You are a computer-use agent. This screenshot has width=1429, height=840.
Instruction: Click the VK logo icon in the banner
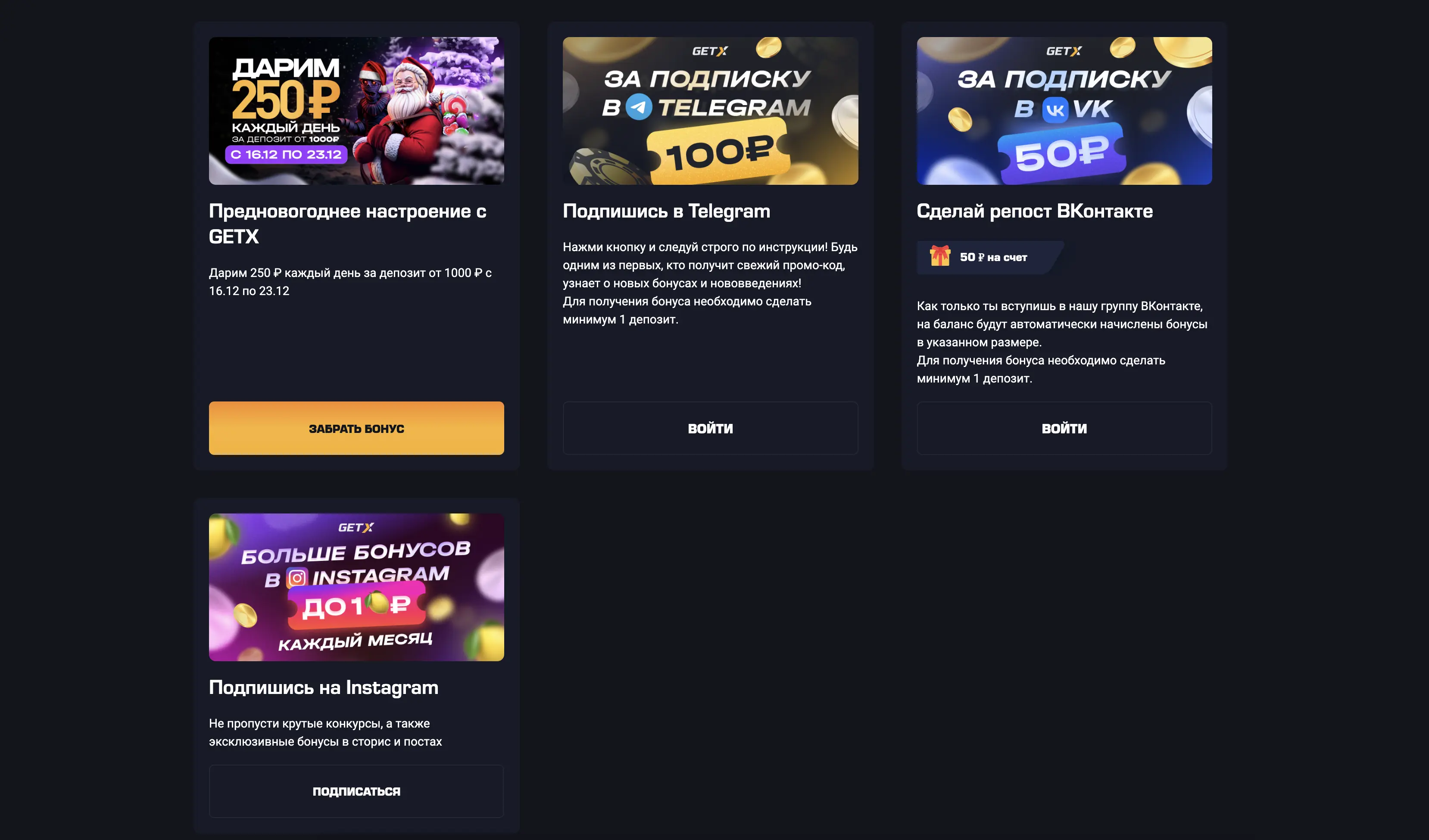(1055, 109)
